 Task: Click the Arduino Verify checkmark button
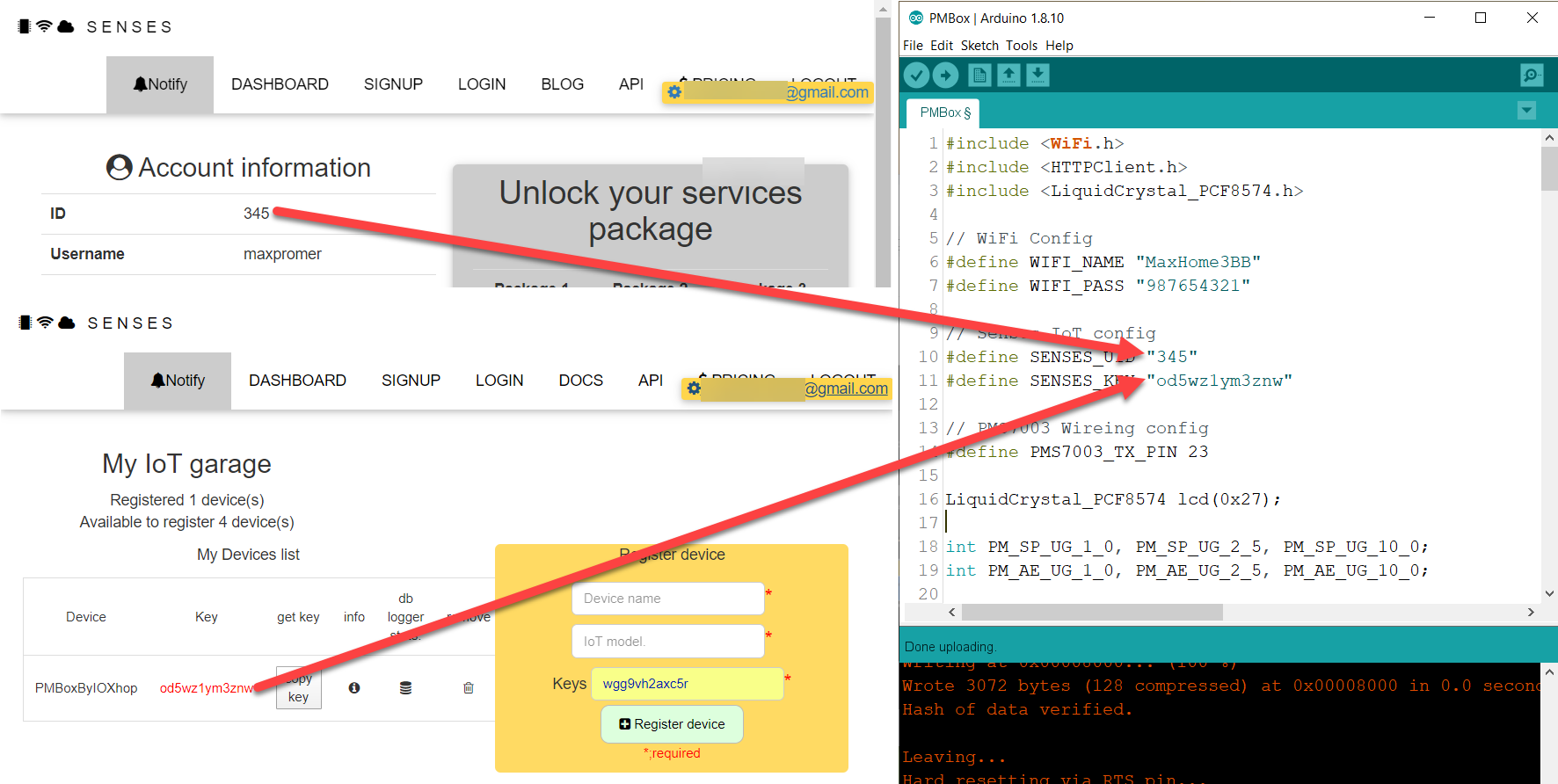point(917,76)
